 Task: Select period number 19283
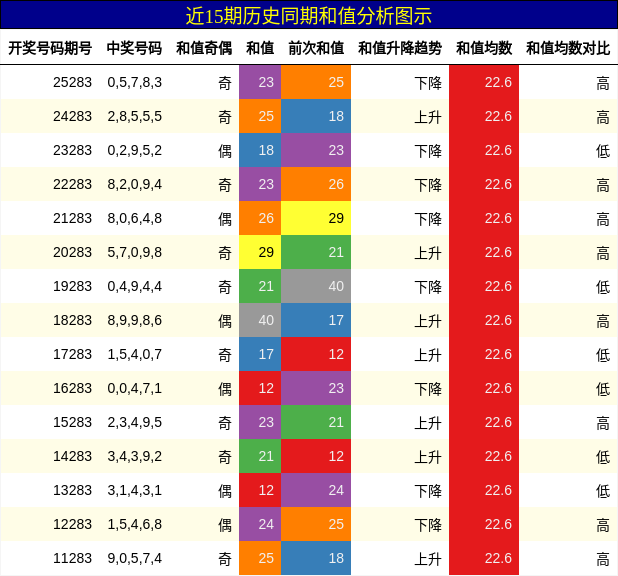(73, 286)
